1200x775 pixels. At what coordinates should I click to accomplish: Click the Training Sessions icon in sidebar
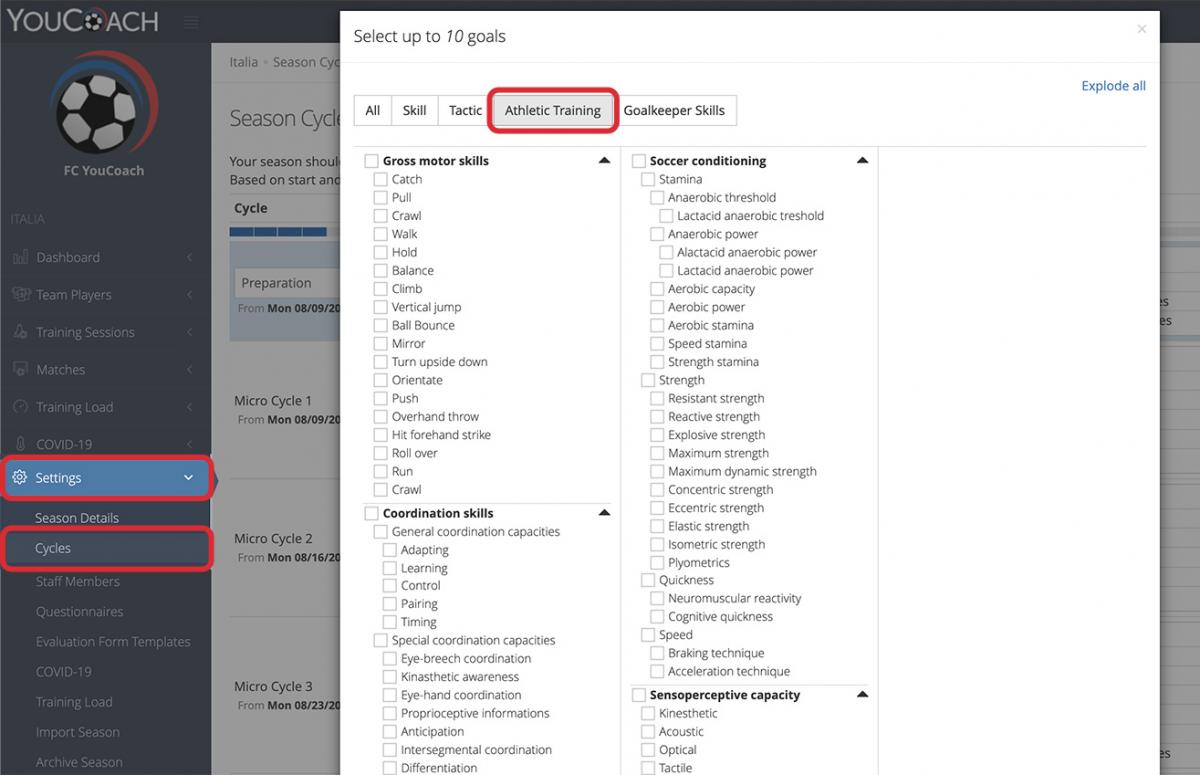pos(20,332)
